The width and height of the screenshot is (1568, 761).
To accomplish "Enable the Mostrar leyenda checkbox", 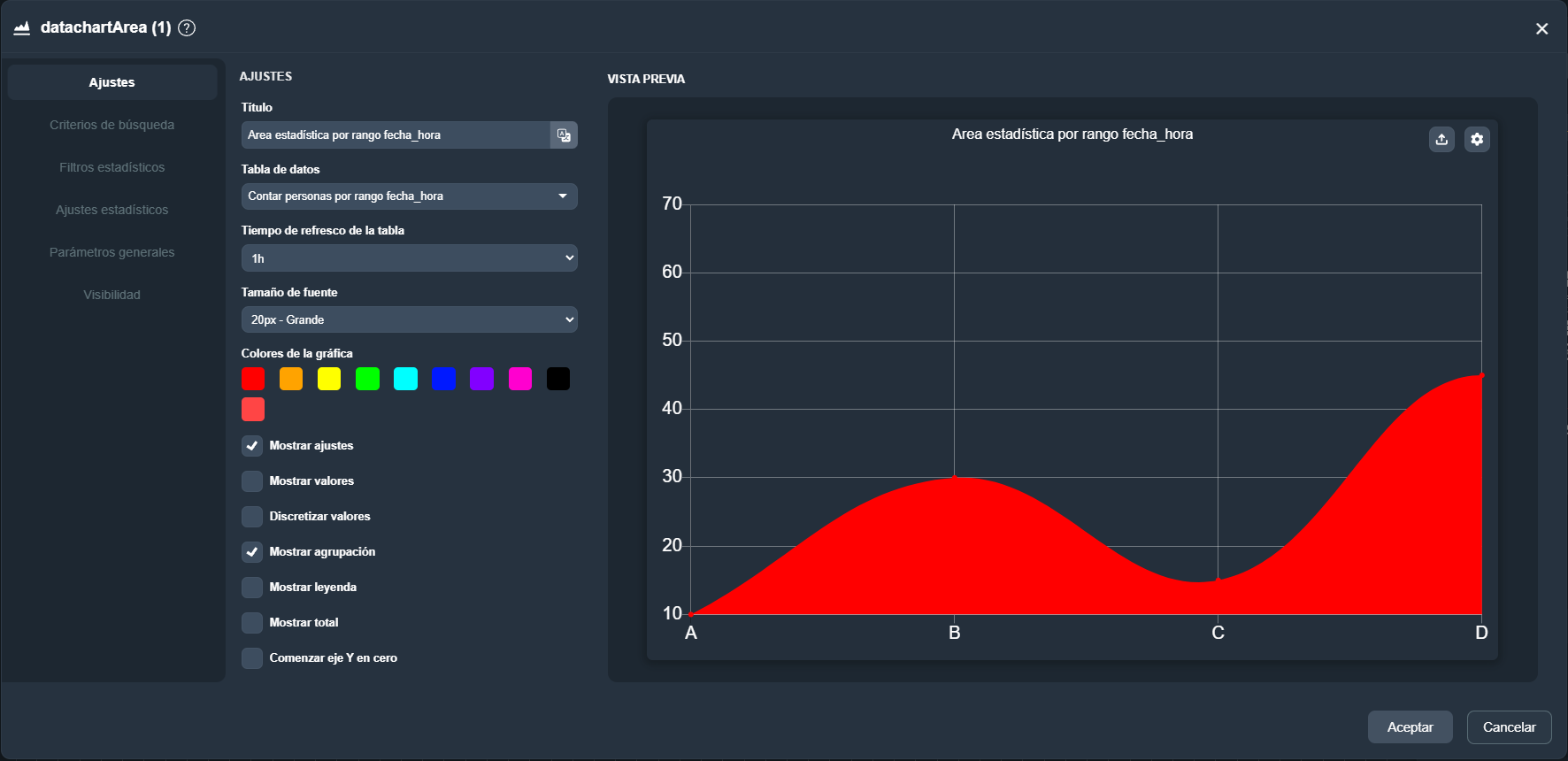I will (x=252, y=588).
